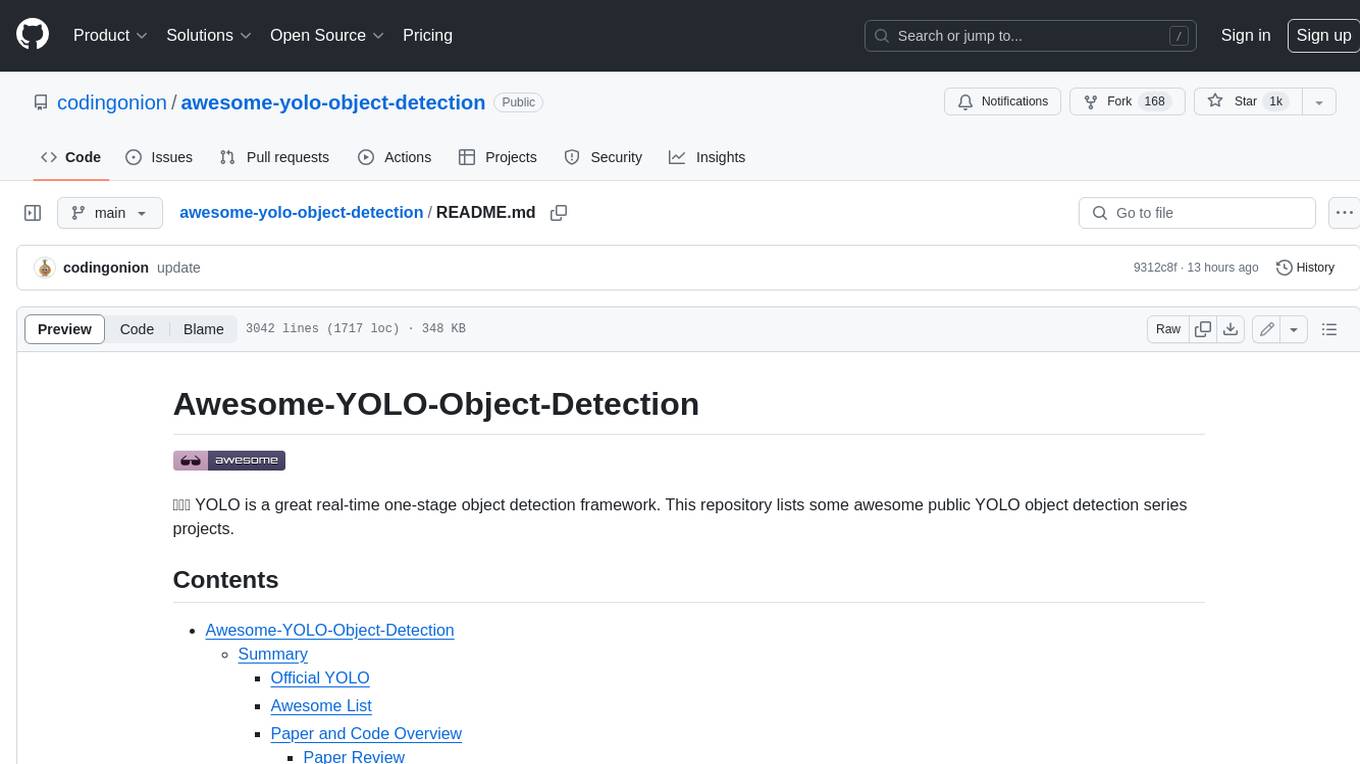
Task: Open the Pricing page
Action: pyautogui.click(x=427, y=35)
